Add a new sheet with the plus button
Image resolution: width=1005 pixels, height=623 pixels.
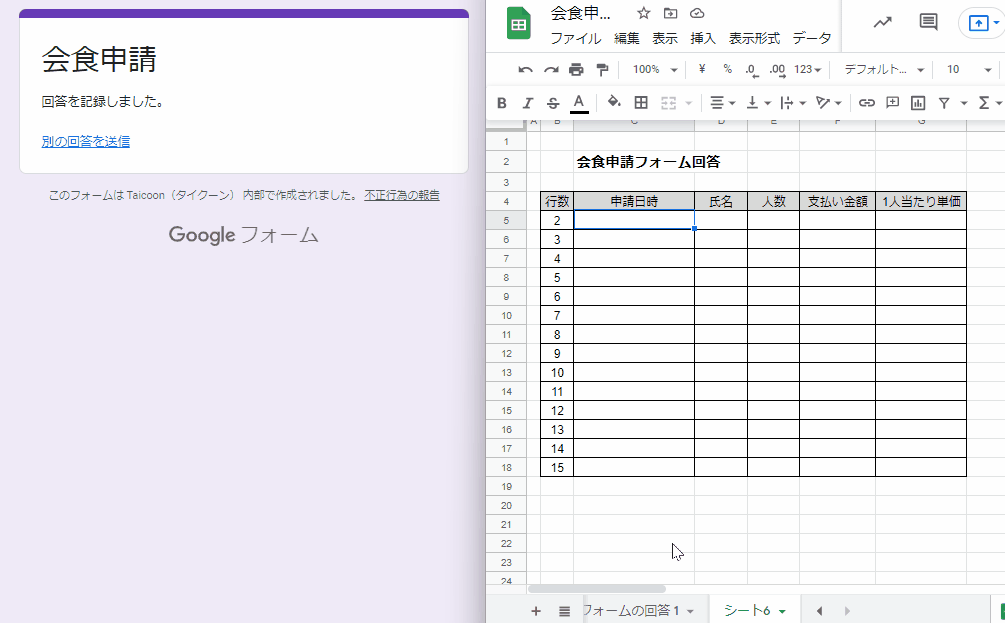click(536, 610)
